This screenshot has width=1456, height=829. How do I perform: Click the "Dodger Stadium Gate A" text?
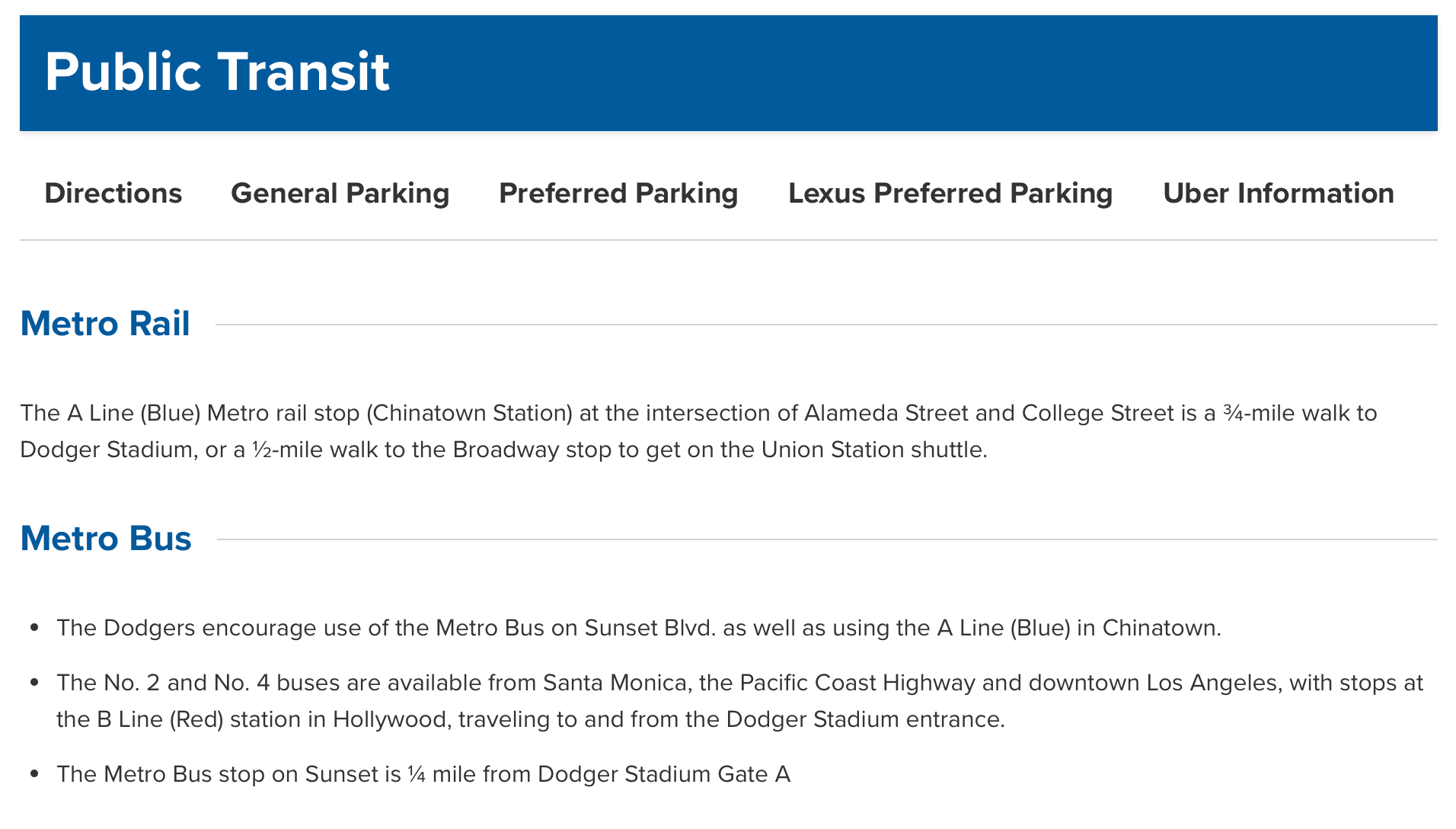pos(664,774)
